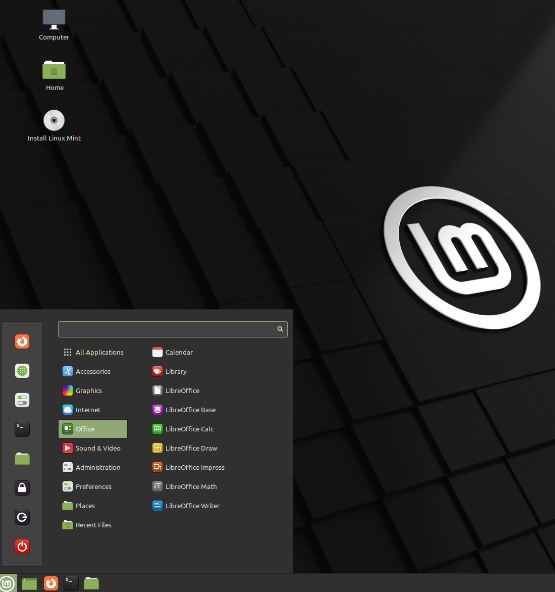The image size is (555, 592).
Task: Click the Linux Mint menu button in the panel
Action: point(8,583)
